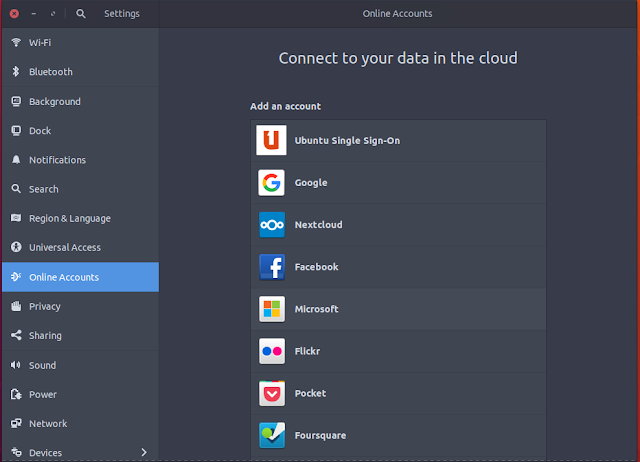Viewport: 640px width, 462px height.
Task: Click the Universal Access person icon
Action: (x=16, y=247)
